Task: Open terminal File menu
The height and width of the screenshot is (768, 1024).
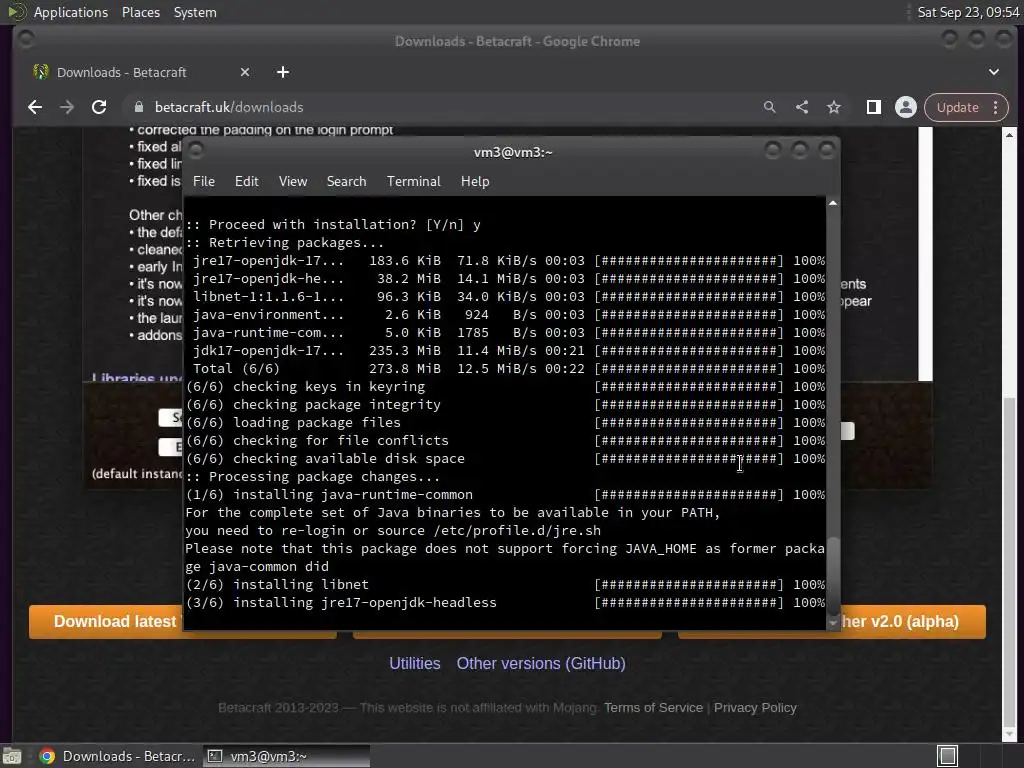Action: click(x=204, y=182)
